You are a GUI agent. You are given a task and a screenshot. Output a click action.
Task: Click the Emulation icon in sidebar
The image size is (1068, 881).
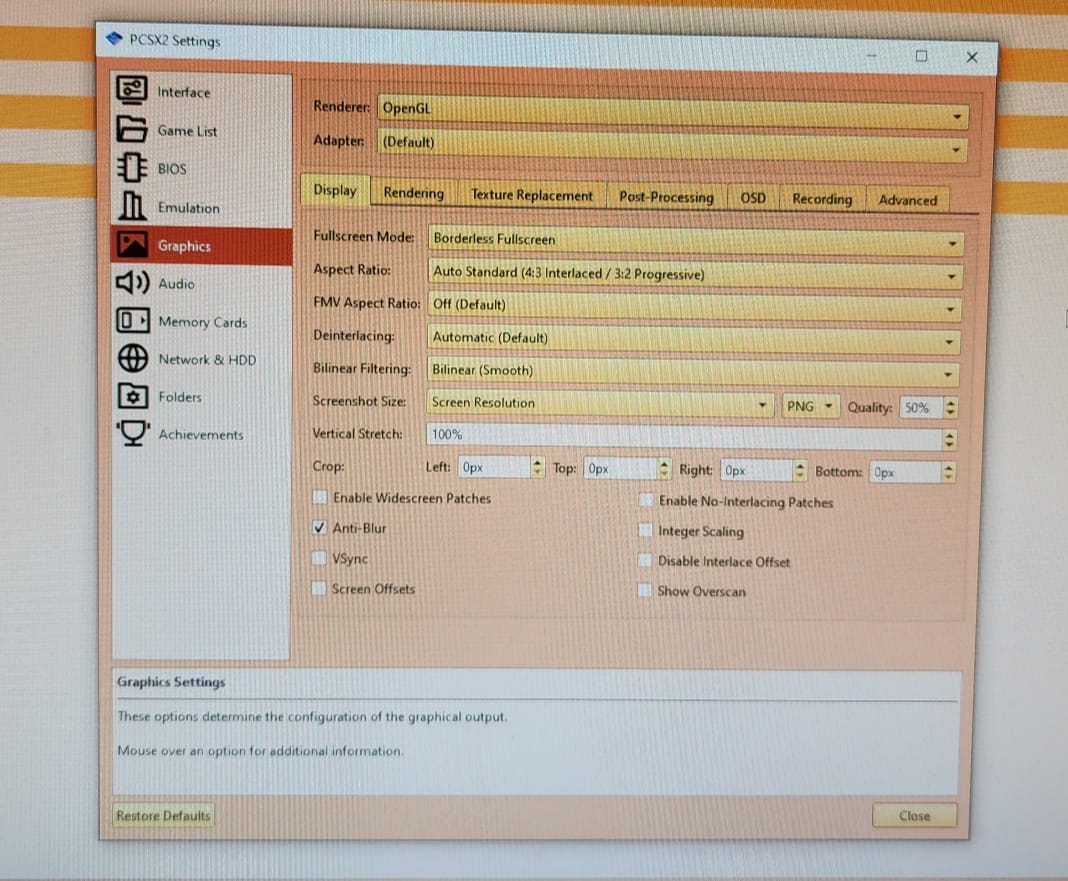[132, 206]
